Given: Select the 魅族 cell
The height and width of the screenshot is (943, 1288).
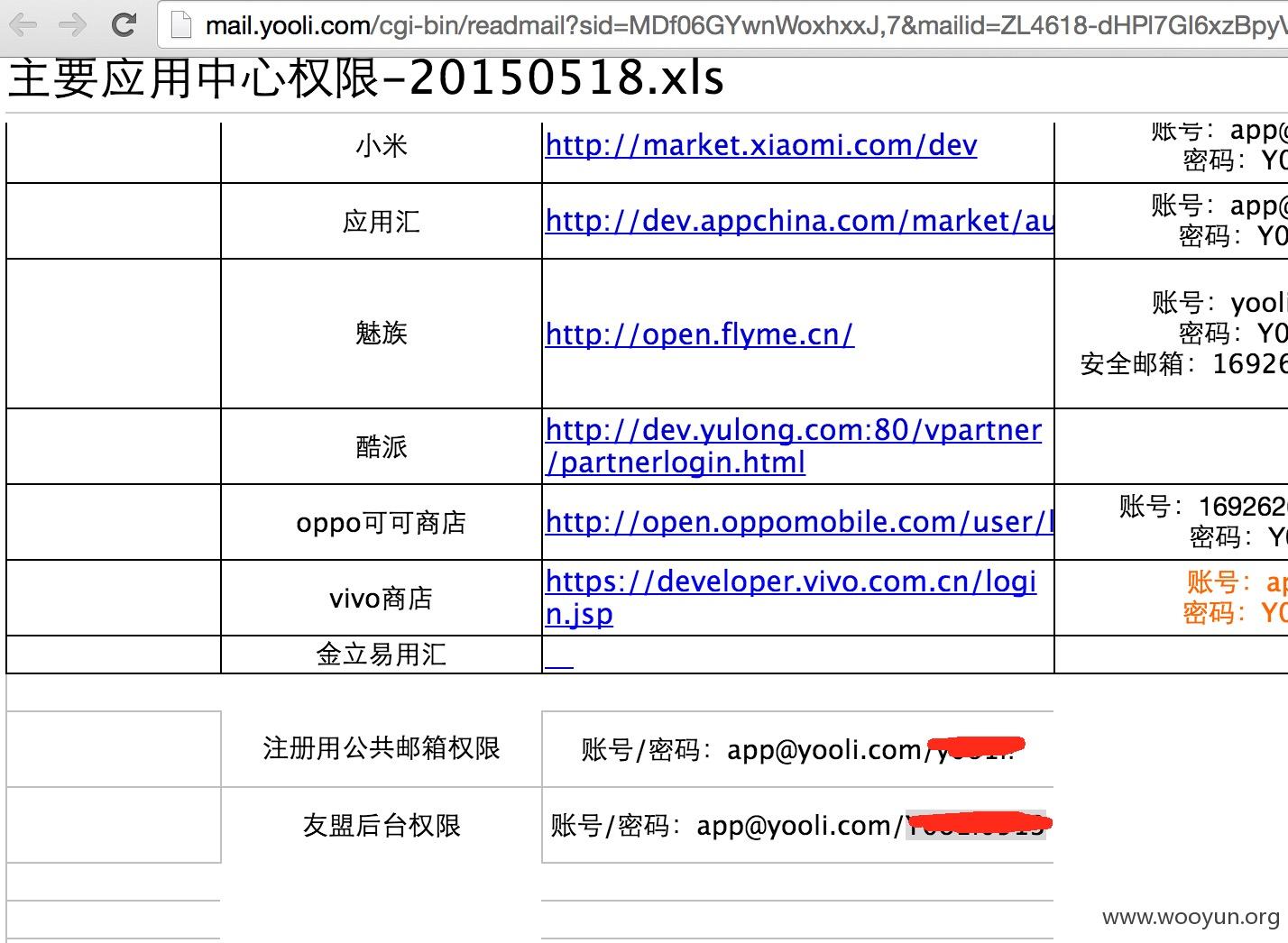Looking at the screenshot, I should tap(382, 334).
